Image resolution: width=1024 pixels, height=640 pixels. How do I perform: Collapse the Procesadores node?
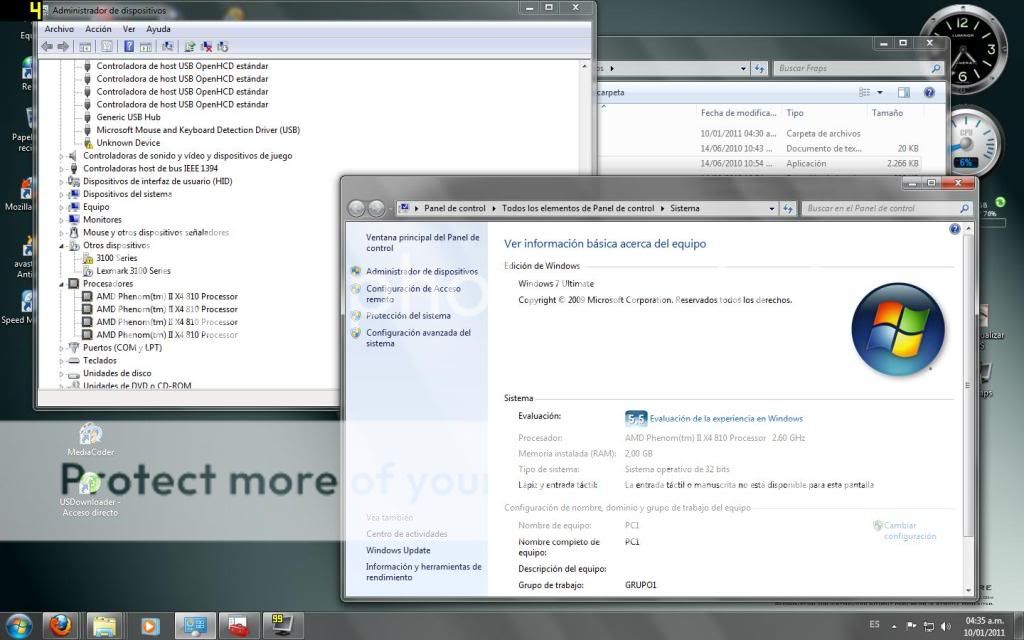[62, 284]
